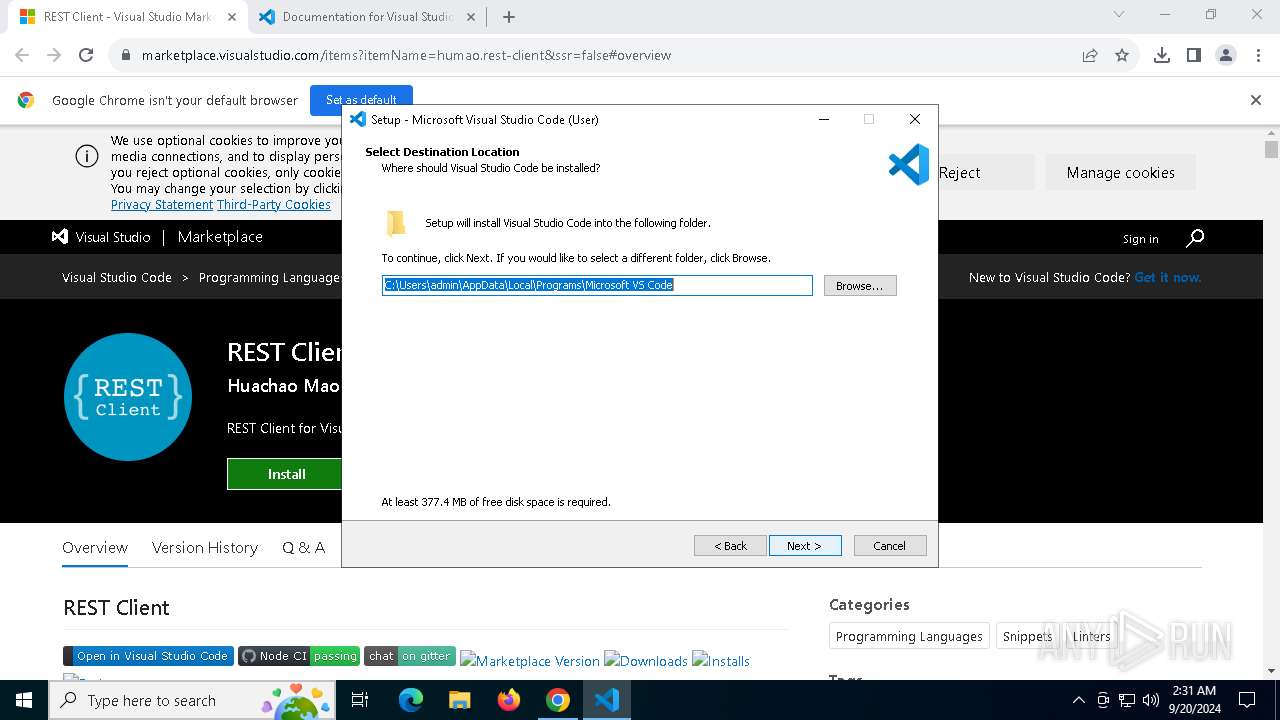Viewport: 1280px width, 720px height.
Task: Click Visual Studio Code breadcrumb
Action: click(117, 278)
